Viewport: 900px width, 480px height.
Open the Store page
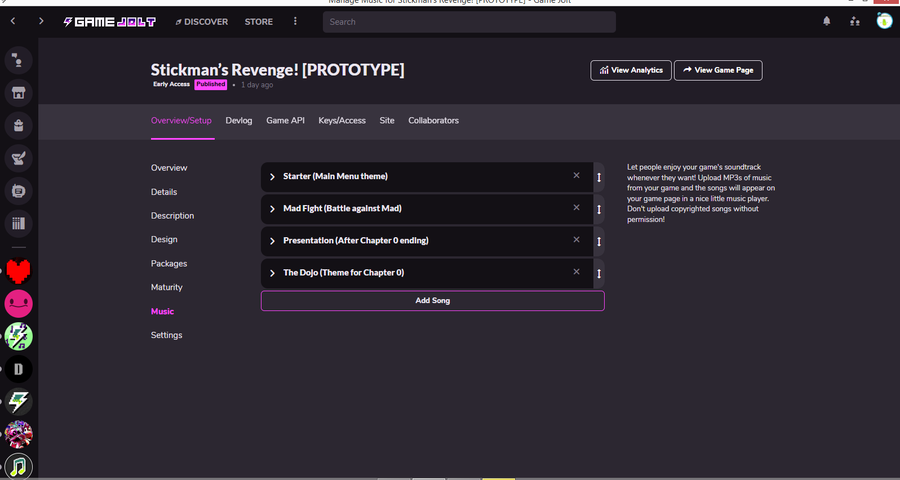click(x=259, y=22)
